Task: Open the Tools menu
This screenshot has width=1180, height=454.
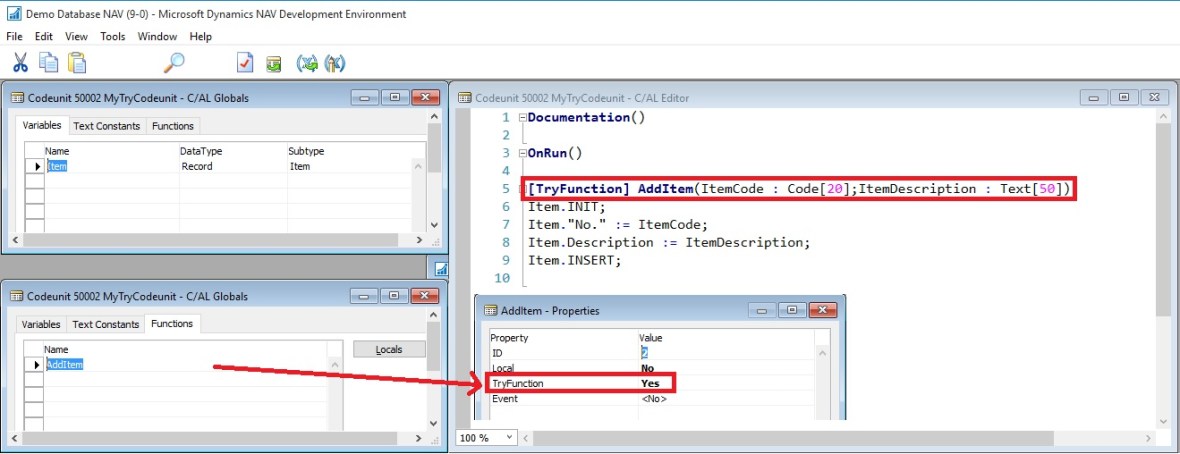Action: point(113,37)
